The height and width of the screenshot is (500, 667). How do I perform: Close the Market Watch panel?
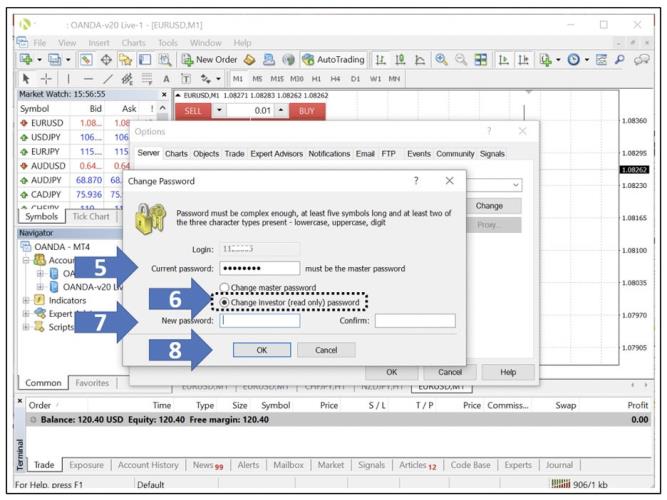pyautogui.click(x=164, y=94)
